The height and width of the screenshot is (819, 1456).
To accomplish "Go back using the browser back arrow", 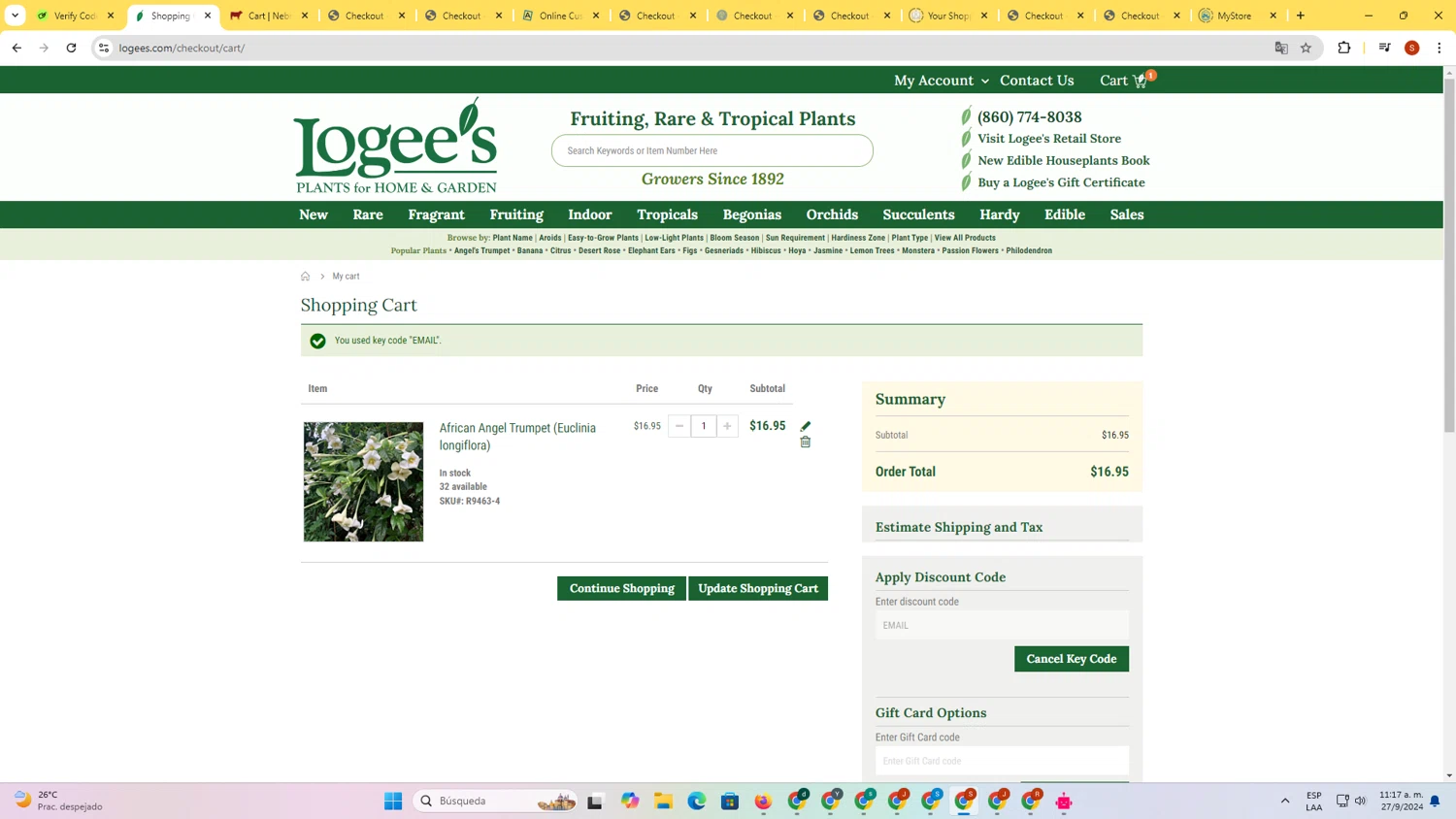I will 17,48.
